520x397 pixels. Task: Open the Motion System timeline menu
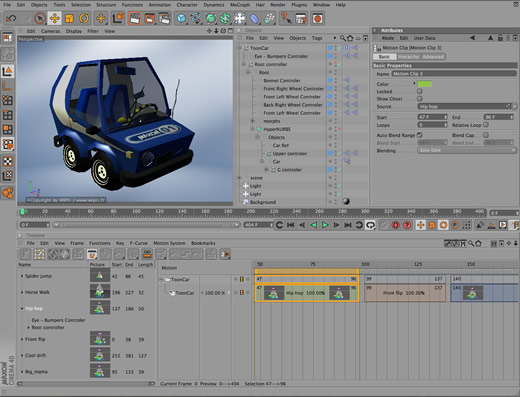tap(169, 243)
